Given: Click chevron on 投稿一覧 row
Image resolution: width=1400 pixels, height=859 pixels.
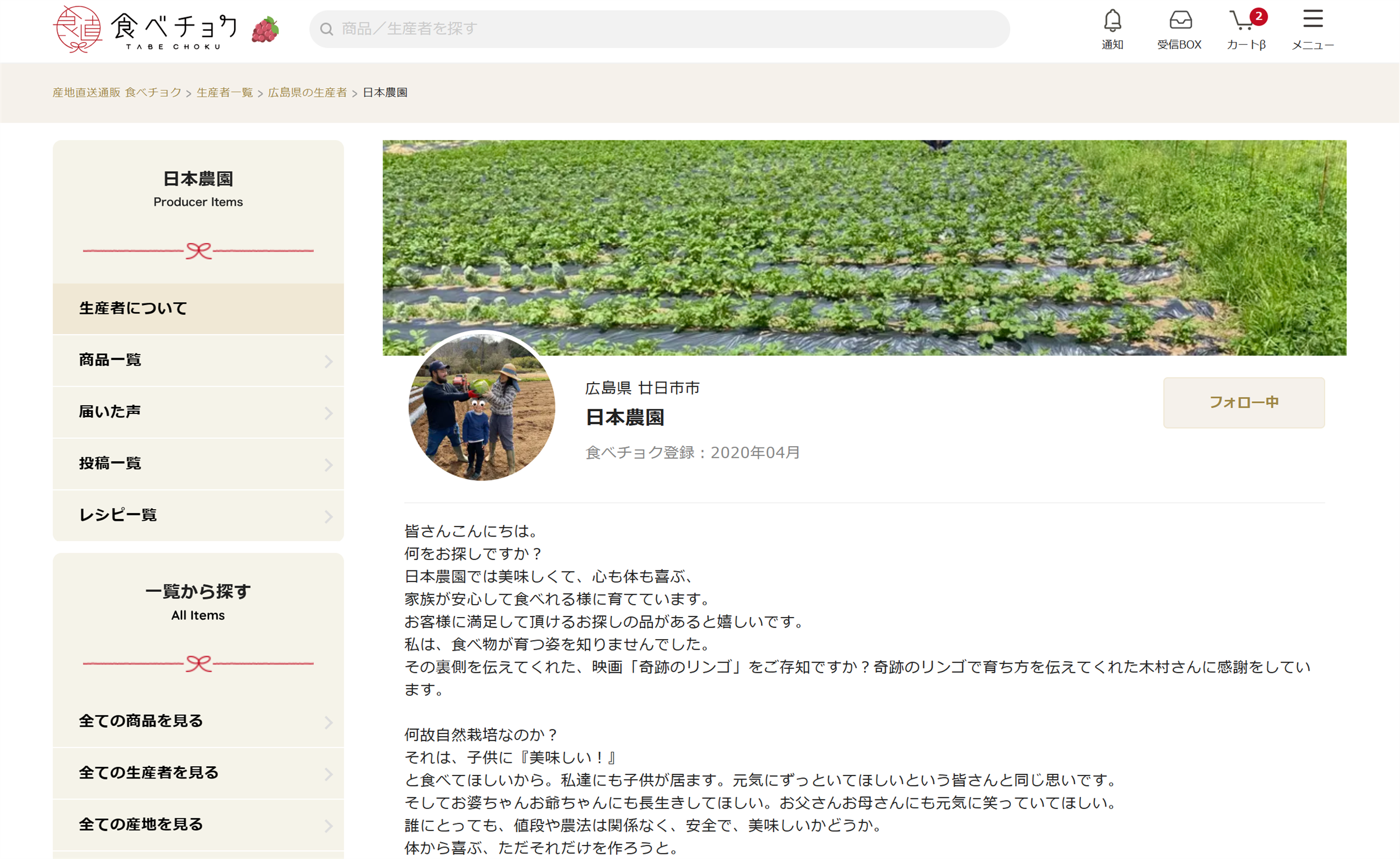Looking at the screenshot, I should pos(329,465).
